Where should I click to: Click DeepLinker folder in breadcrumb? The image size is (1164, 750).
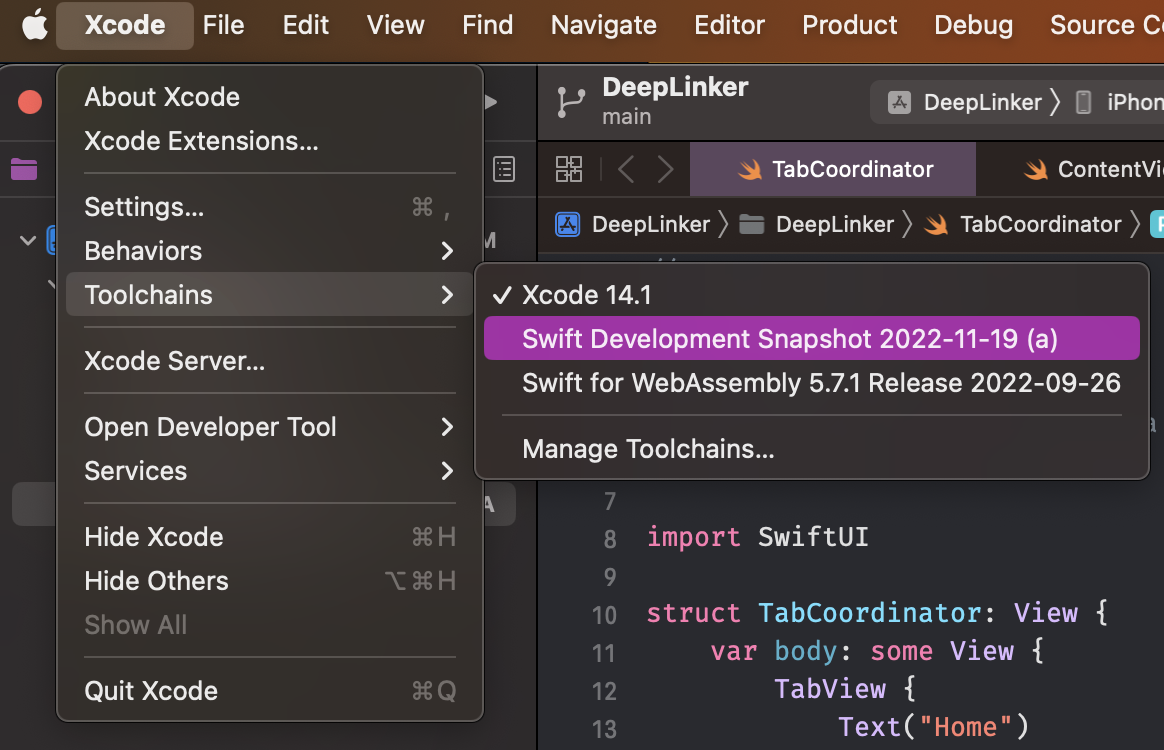point(817,224)
